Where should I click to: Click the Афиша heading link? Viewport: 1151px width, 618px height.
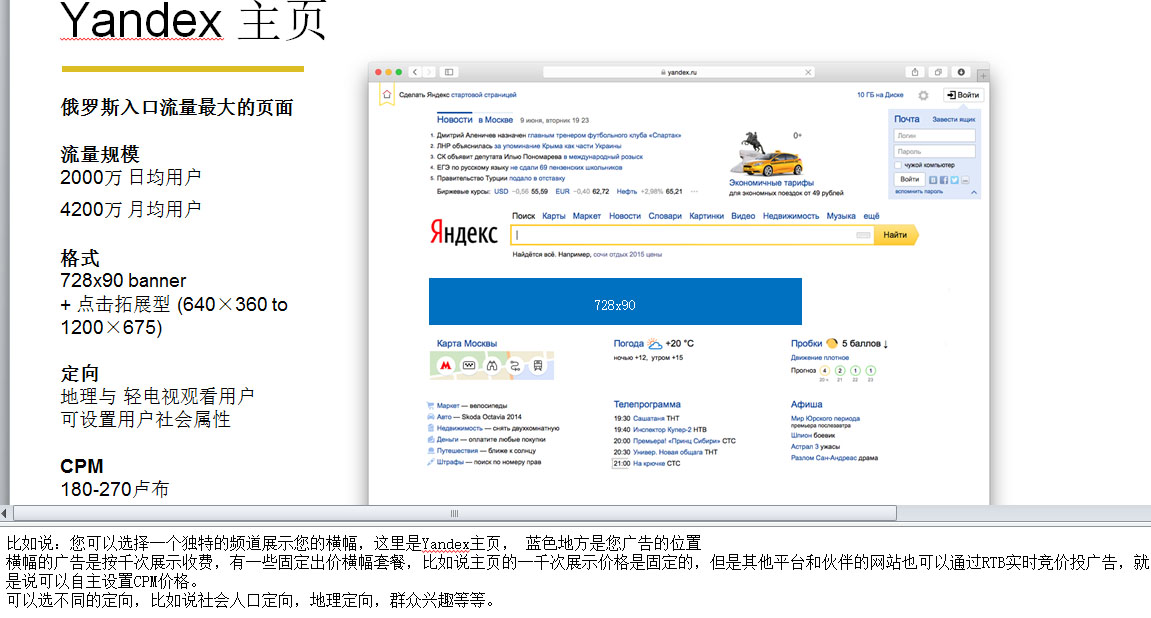pyautogui.click(x=806, y=404)
